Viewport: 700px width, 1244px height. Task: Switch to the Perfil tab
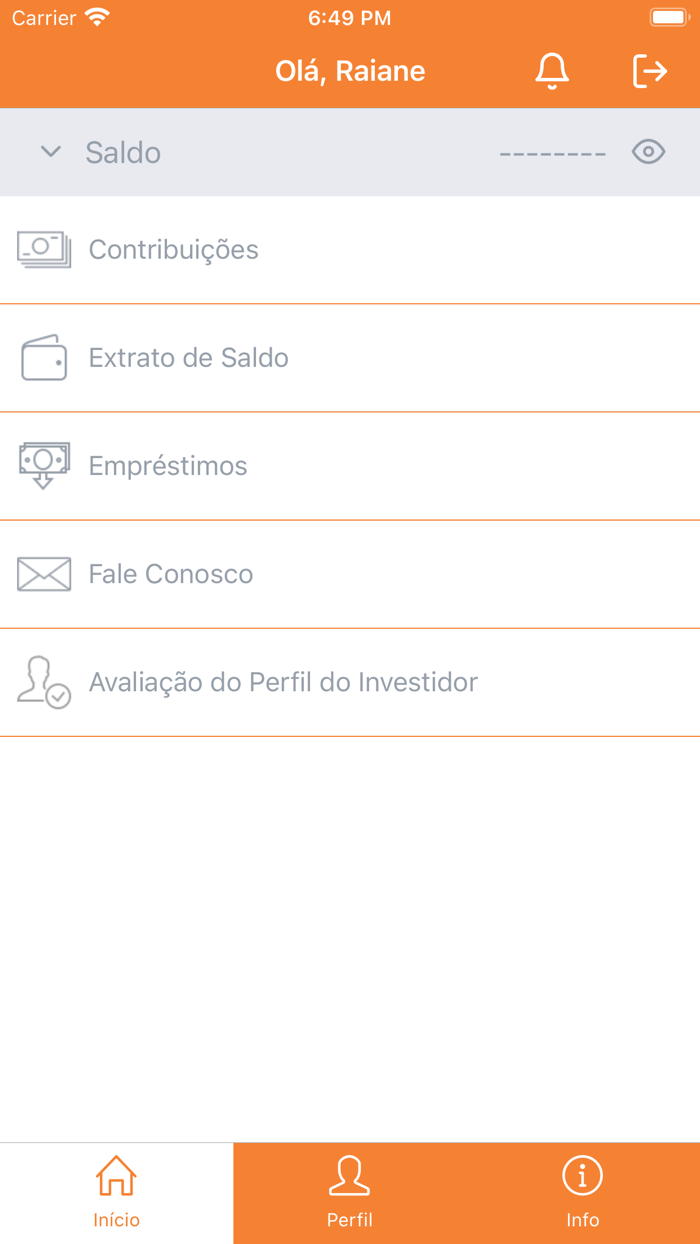point(350,1193)
